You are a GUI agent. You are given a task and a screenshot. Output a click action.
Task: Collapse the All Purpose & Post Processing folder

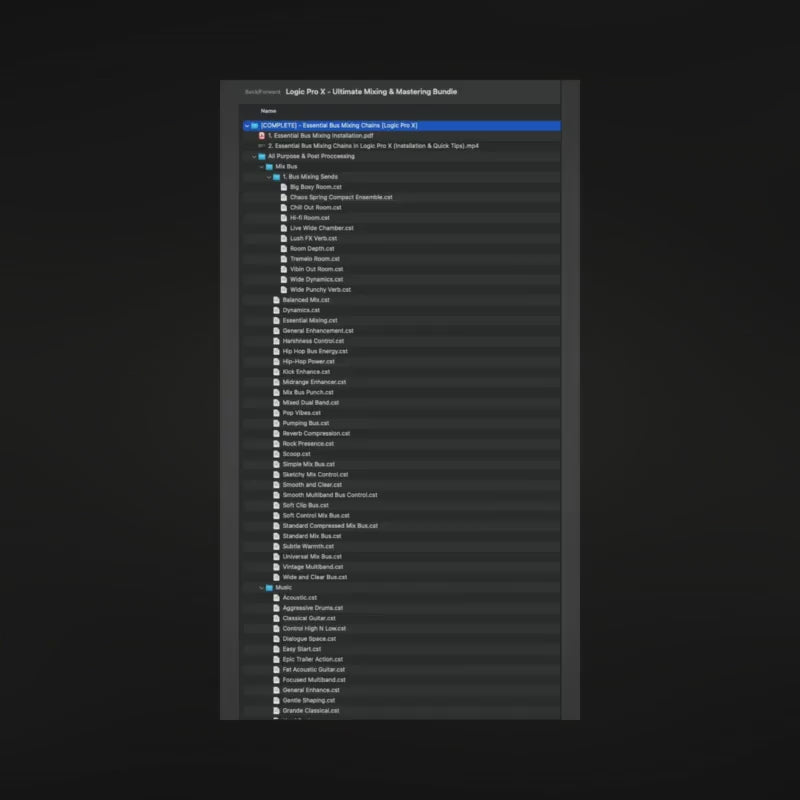(x=254, y=156)
